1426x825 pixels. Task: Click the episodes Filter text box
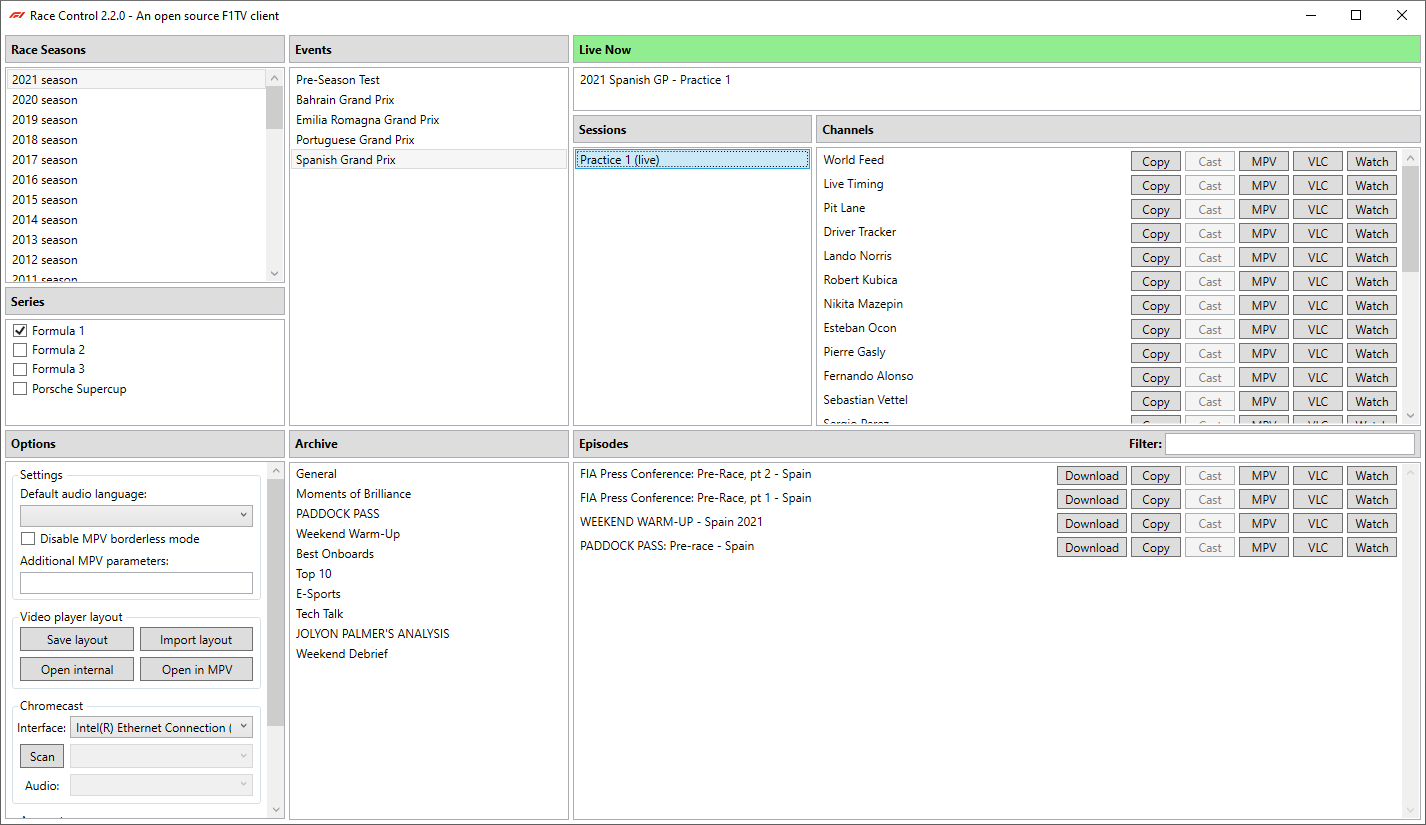coord(1290,444)
